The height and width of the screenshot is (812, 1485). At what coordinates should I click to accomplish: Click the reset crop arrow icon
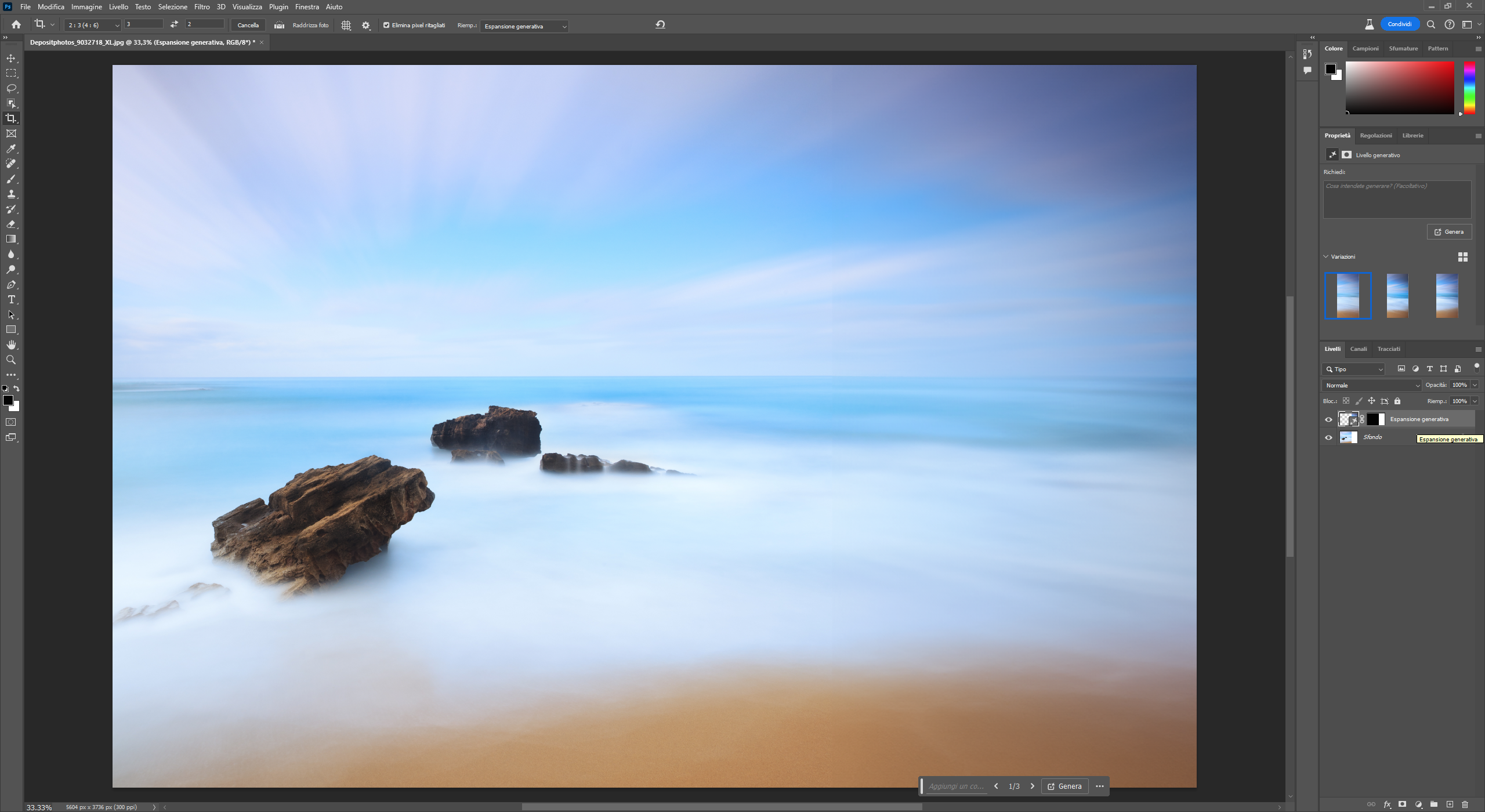point(660,24)
